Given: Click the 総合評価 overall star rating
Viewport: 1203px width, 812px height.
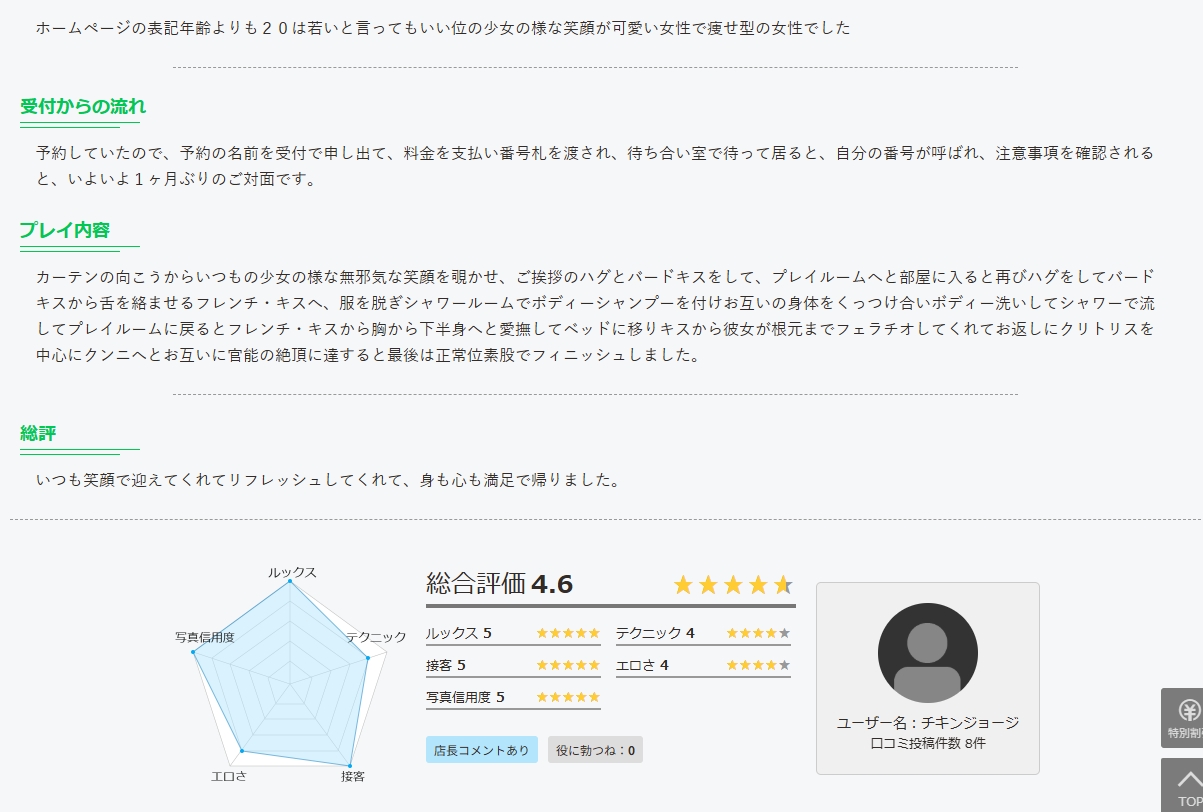Looking at the screenshot, I should pos(732,585).
